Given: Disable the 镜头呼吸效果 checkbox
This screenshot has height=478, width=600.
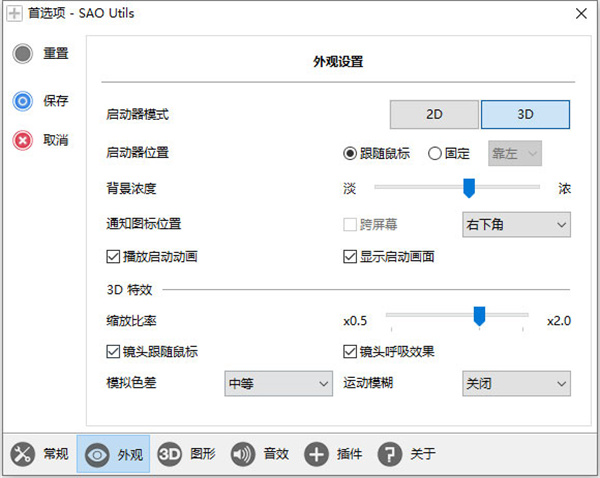Looking at the screenshot, I should (x=350, y=352).
